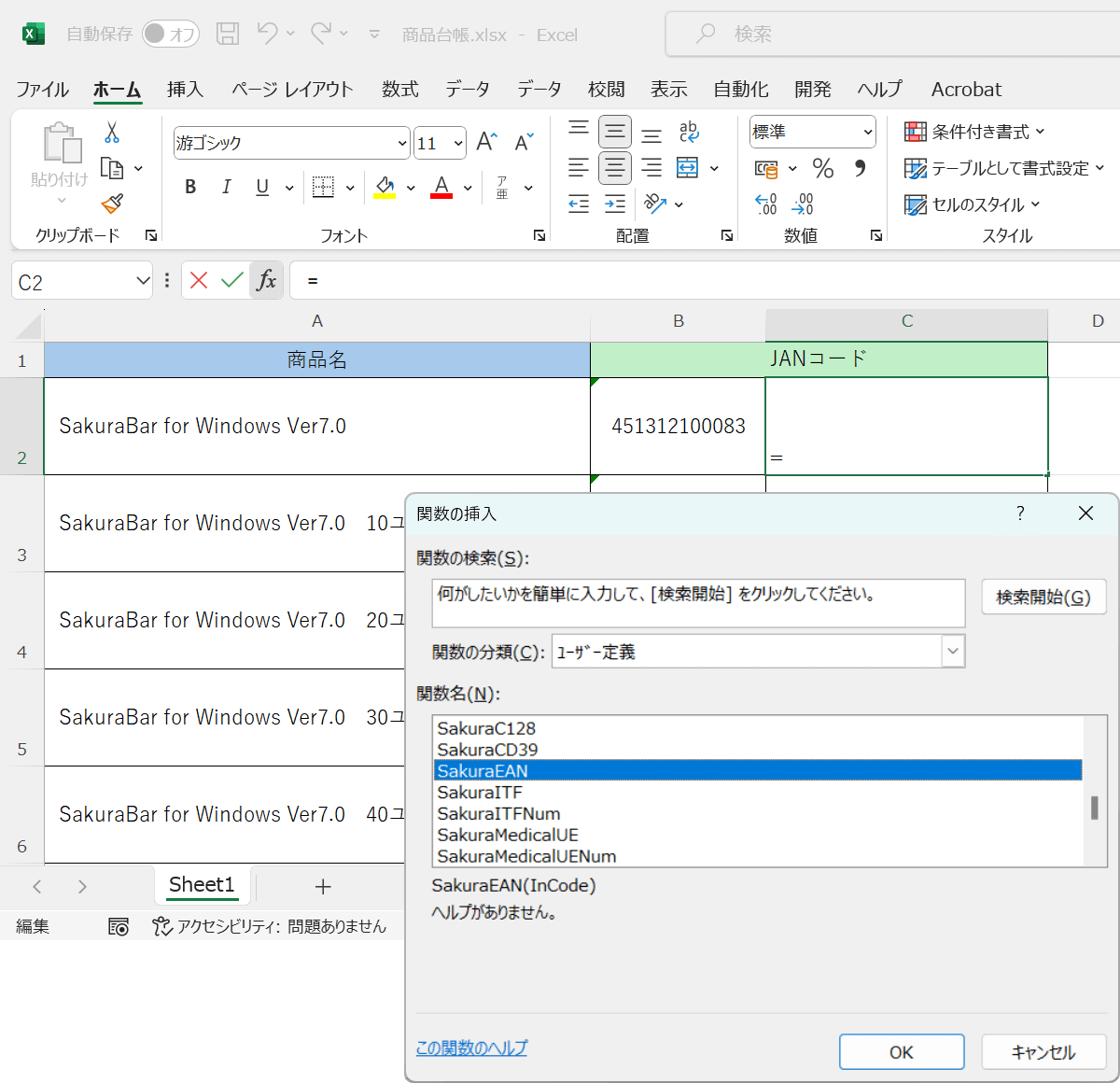The image size is (1120, 1083).
Task: Toggle the AutoSave (自動保存) switch
Action: click(171, 35)
